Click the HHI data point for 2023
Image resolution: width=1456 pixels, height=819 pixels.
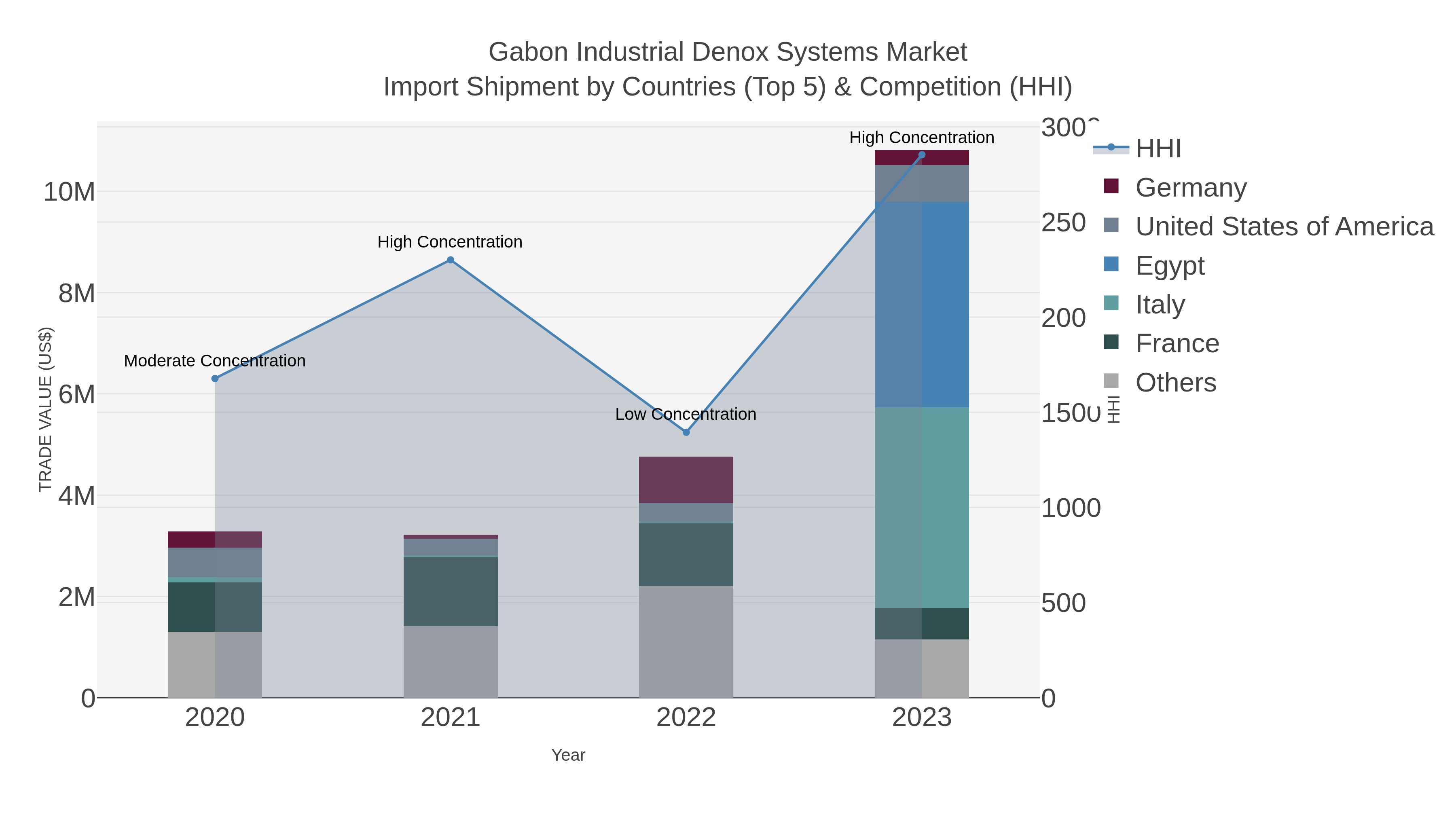[922, 155]
